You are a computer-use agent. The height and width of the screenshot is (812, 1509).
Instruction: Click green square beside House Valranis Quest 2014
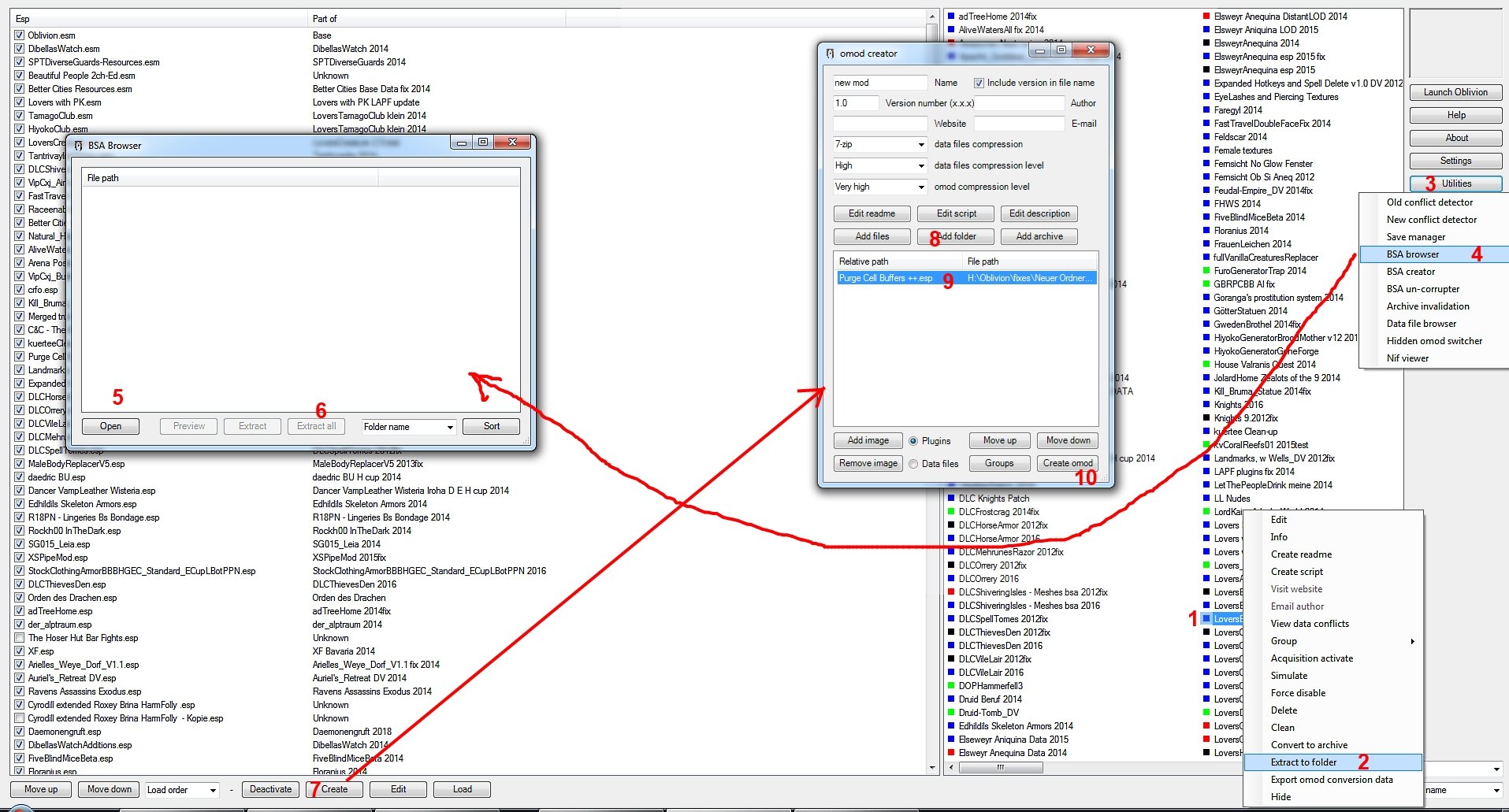1206,365
